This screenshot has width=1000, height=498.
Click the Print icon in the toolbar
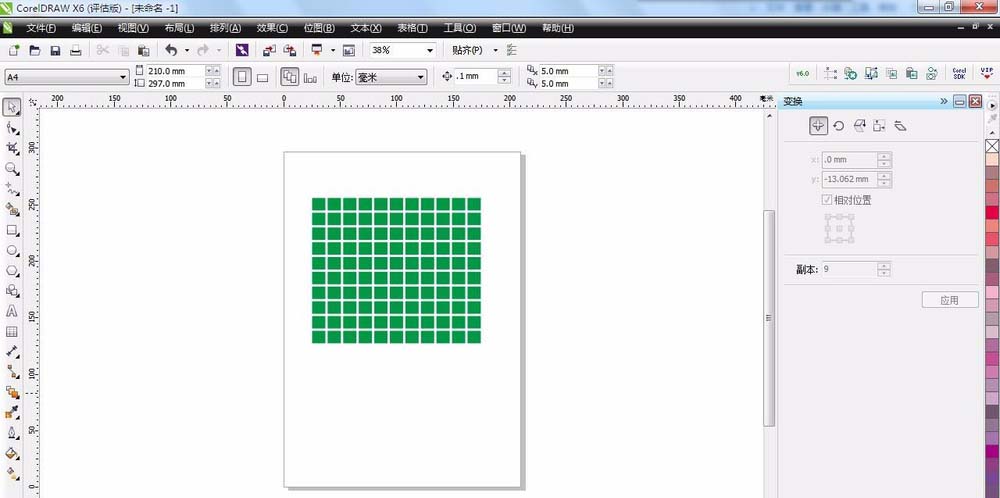(x=76, y=50)
